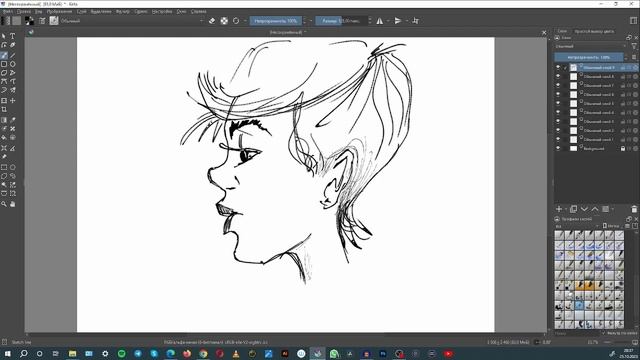
Task: Select the Color Sampler eyedropper tool
Action: pos(13,120)
